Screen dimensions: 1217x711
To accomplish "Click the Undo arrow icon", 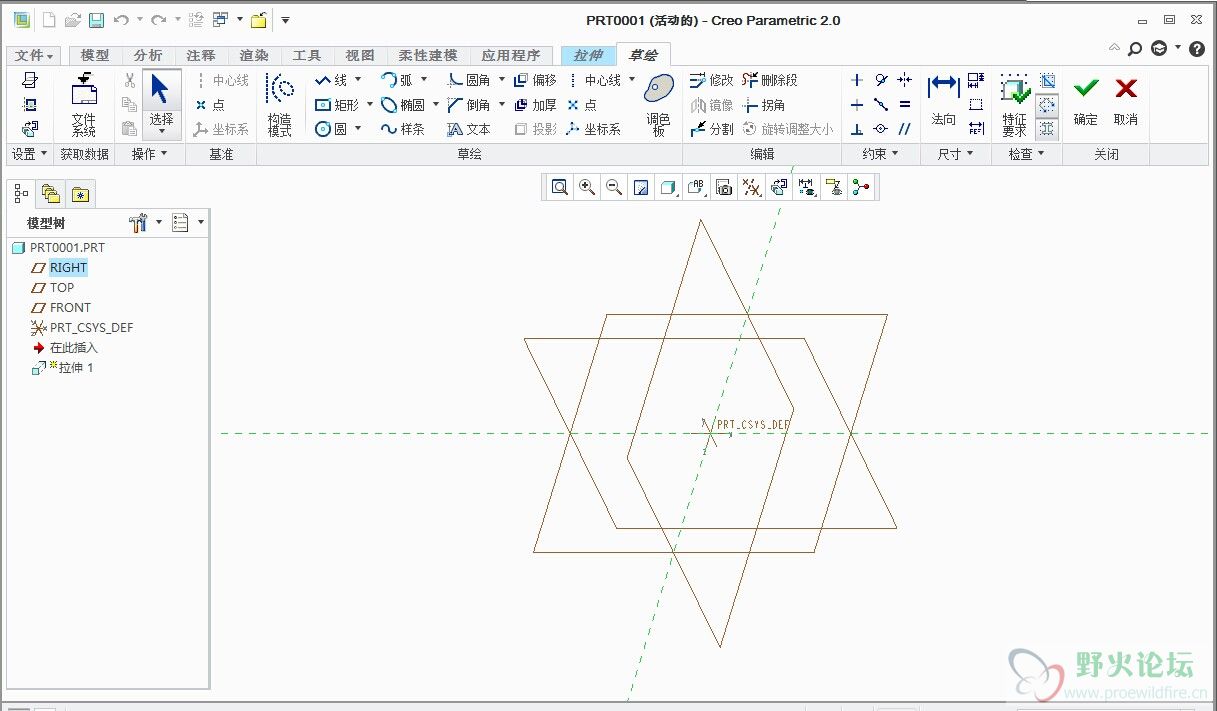I will (121, 20).
